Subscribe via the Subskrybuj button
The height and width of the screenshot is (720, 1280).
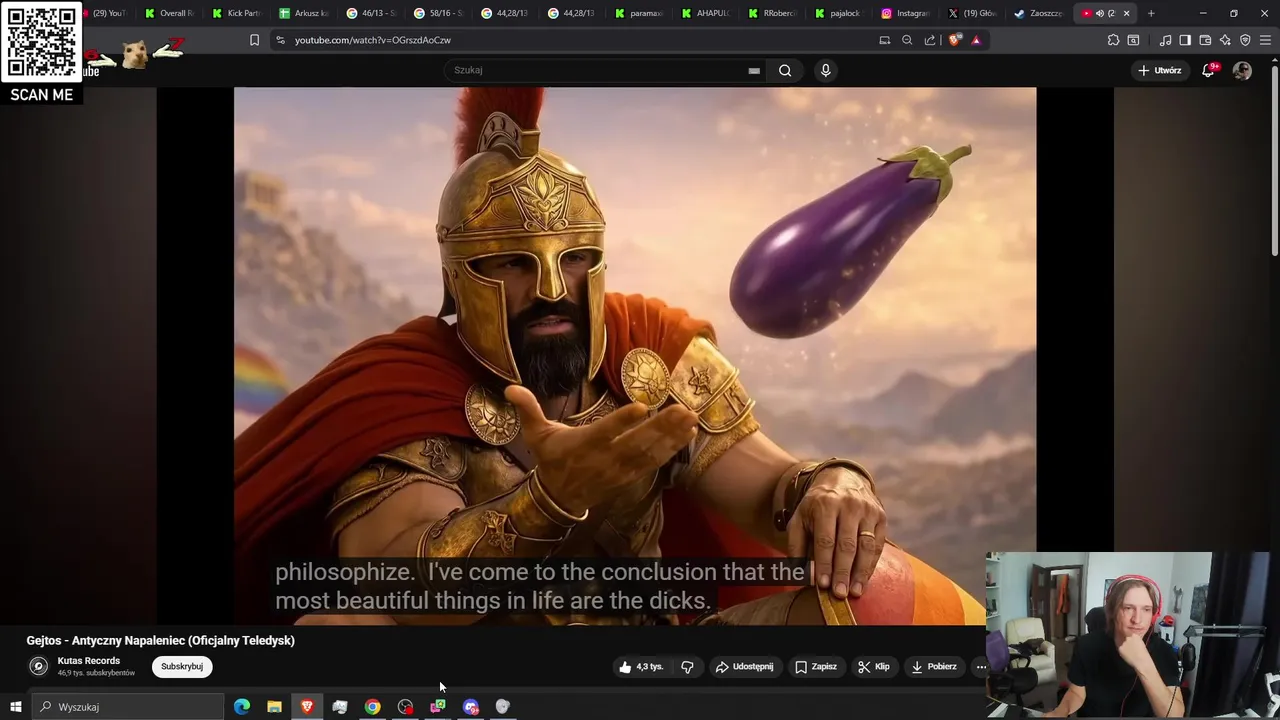tap(182, 666)
